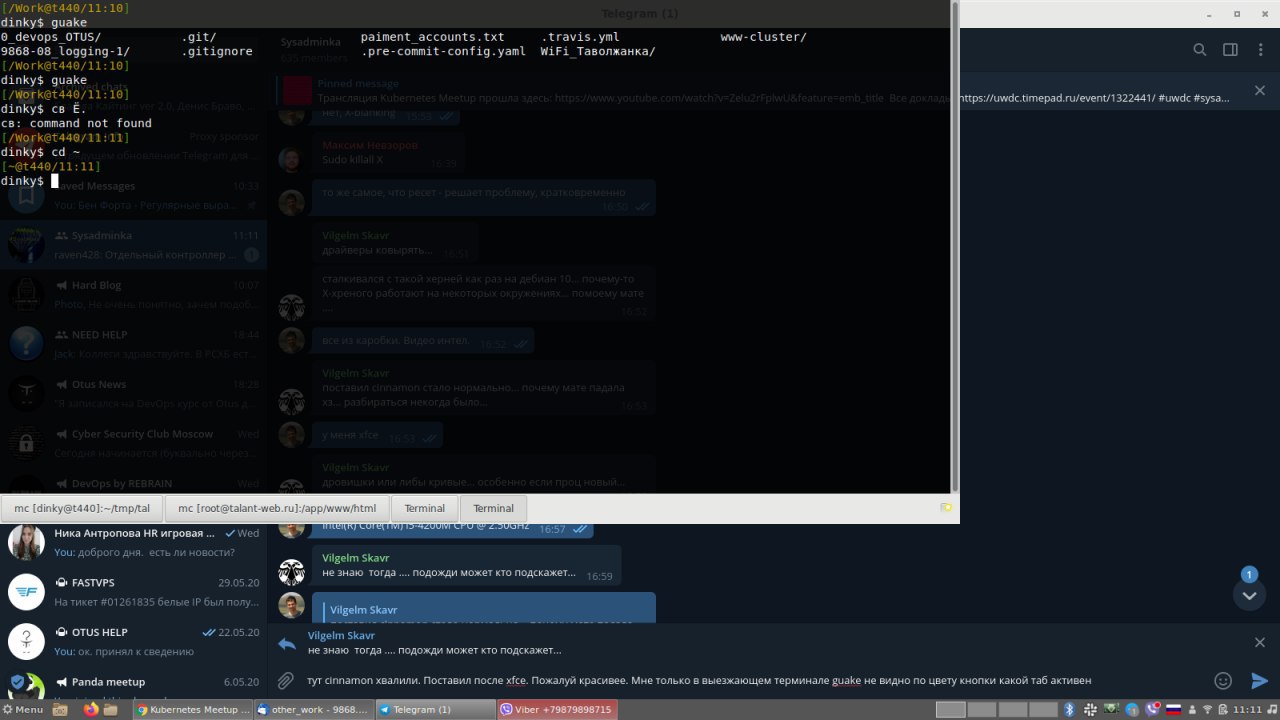This screenshot has height=720, width=1280.
Task: Send the typed Telegram message
Action: point(1259,680)
